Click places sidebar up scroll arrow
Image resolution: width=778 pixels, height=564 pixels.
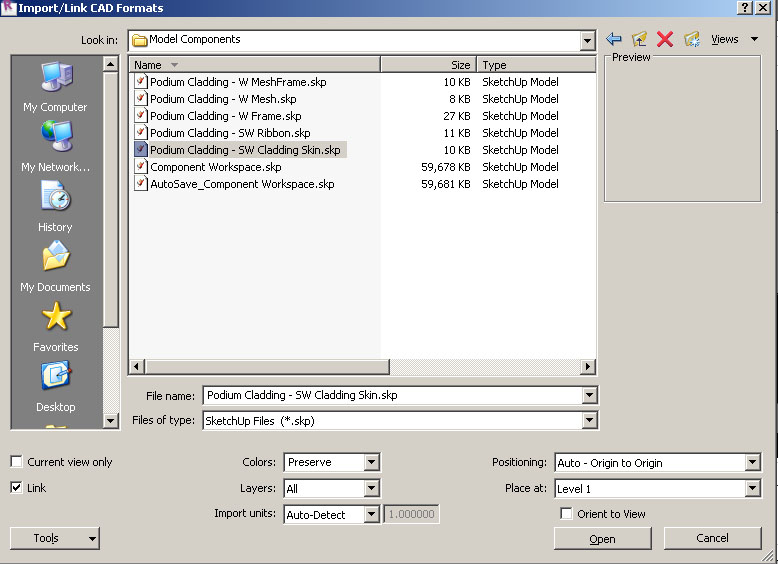click(x=110, y=64)
